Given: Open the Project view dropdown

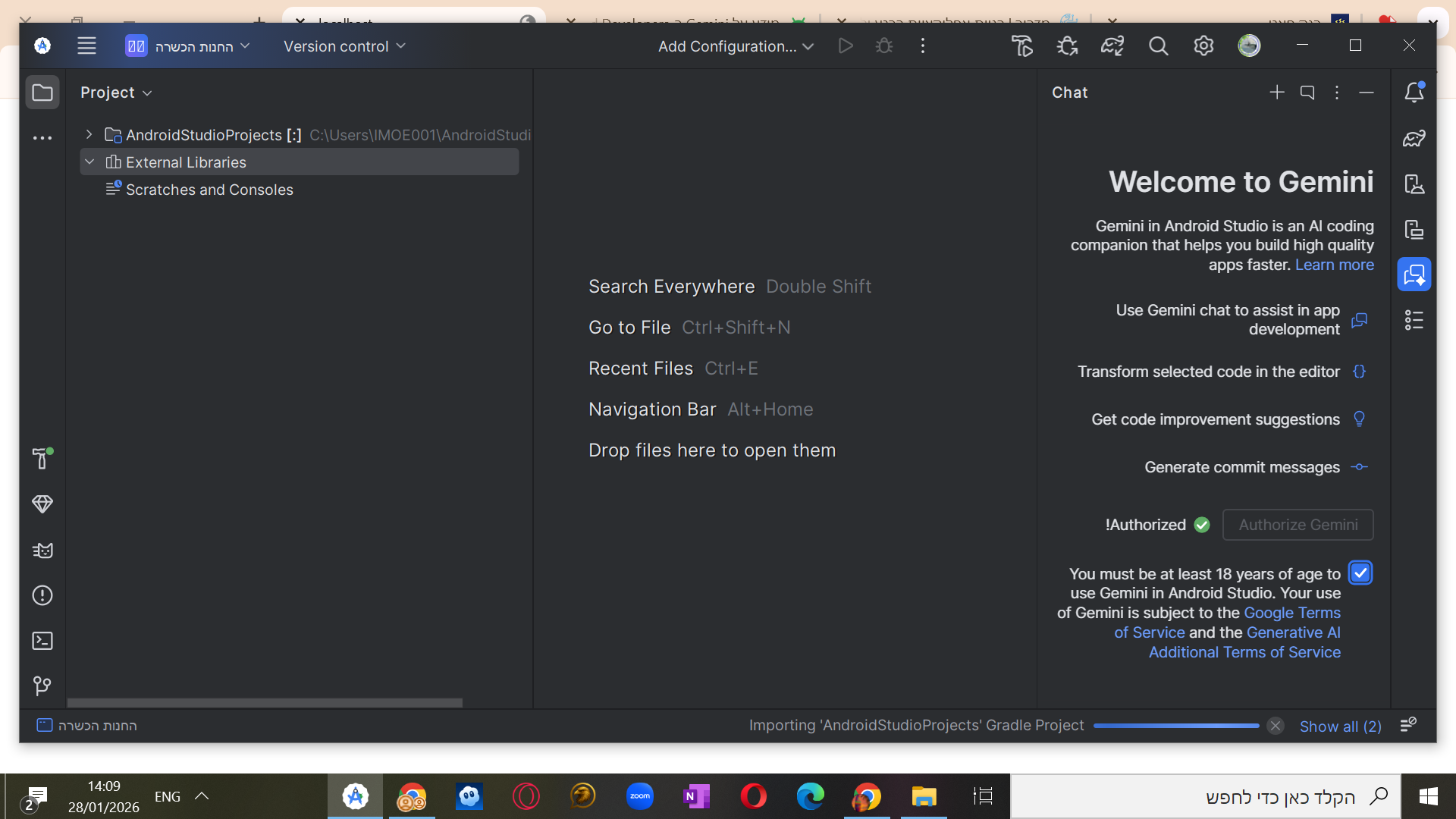Looking at the screenshot, I should tap(116, 93).
